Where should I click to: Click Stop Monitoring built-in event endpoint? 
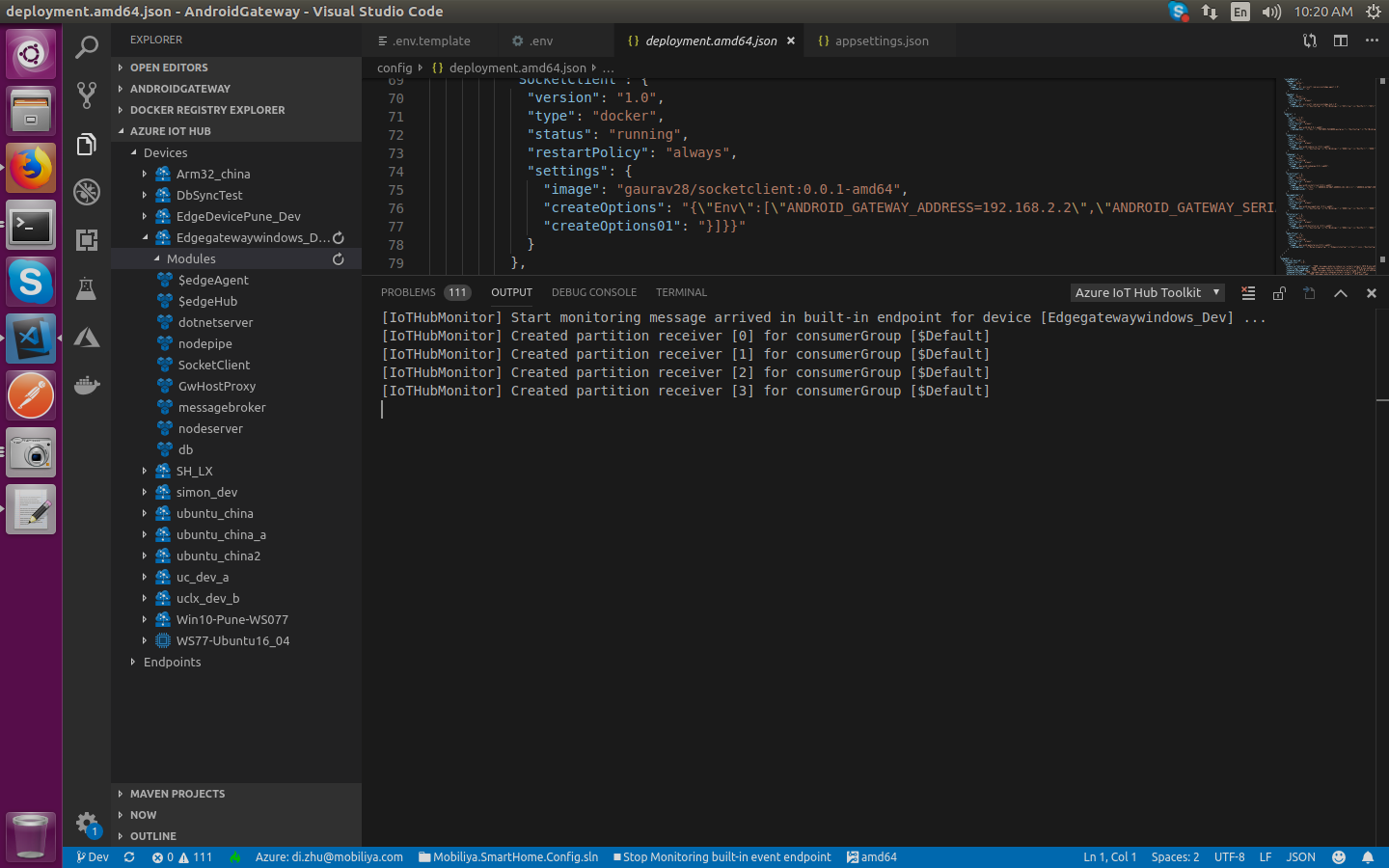(x=722, y=856)
